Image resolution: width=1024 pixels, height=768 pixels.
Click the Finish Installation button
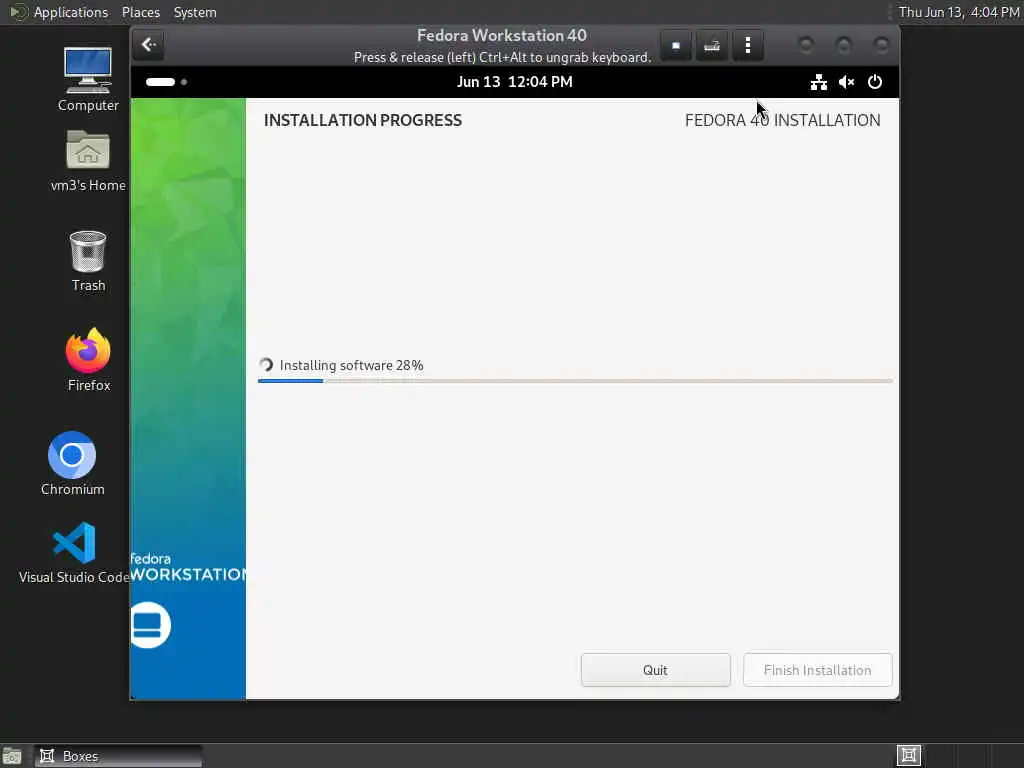(817, 670)
